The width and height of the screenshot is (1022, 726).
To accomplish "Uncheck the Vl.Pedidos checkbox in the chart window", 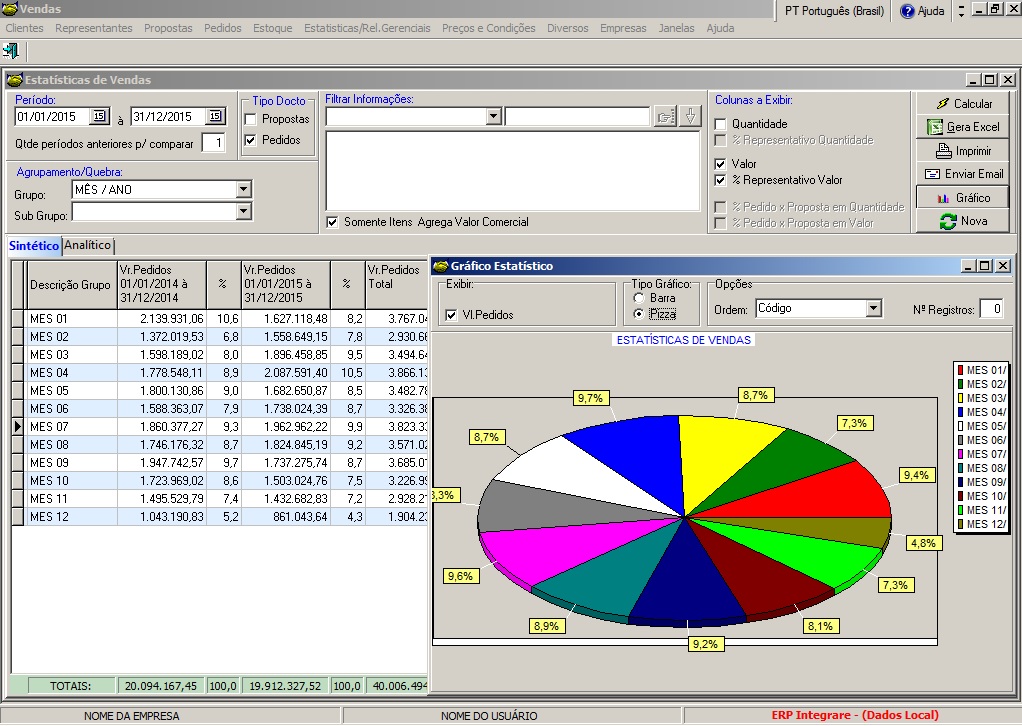I will pos(451,315).
